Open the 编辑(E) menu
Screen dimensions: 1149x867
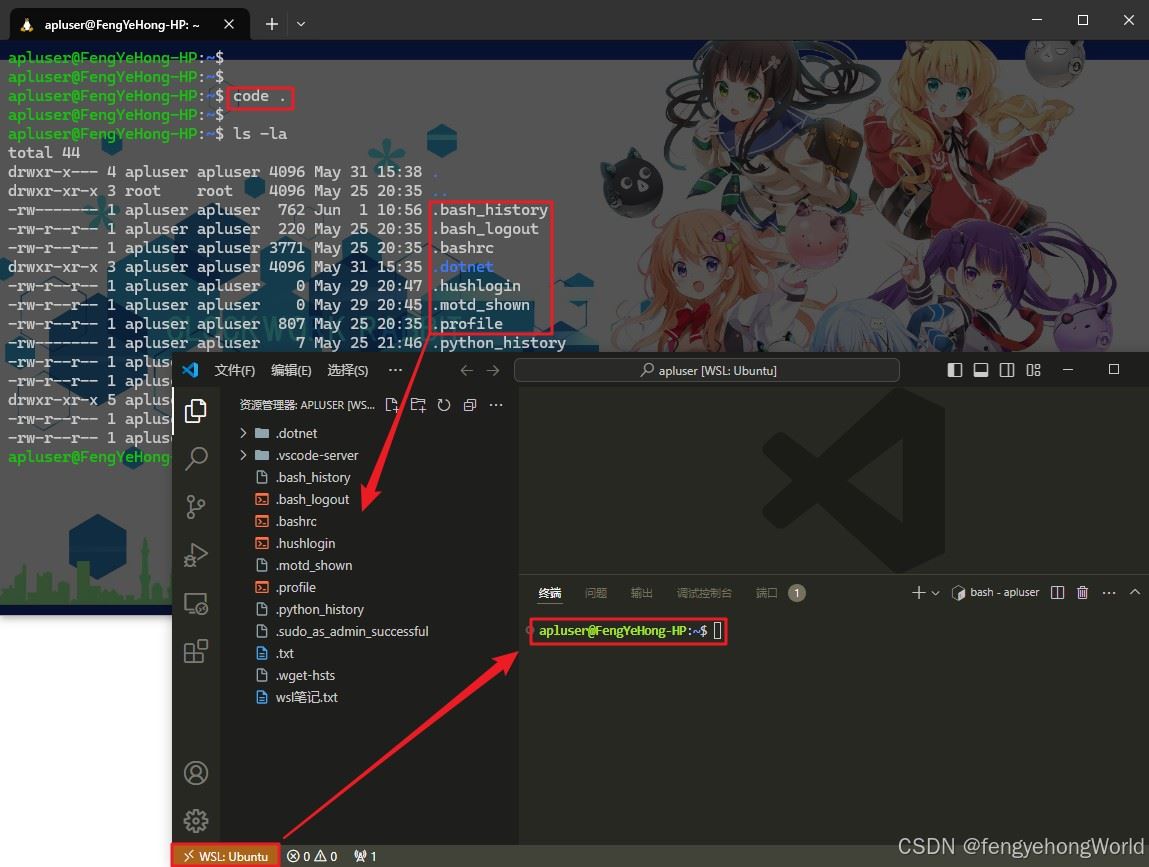[x=291, y=370]
